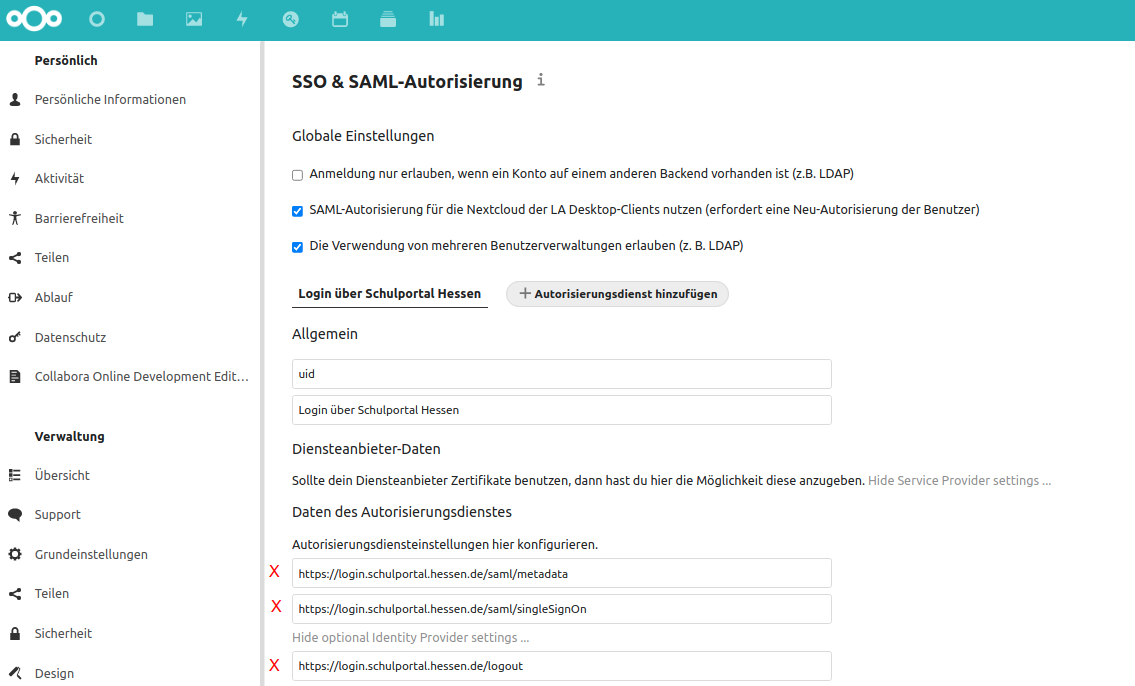Open the Dashboard circle icon
Image resolution: width=1135 pixels, height=686 pixels.
pyautogui.click(x=97, y=20)
